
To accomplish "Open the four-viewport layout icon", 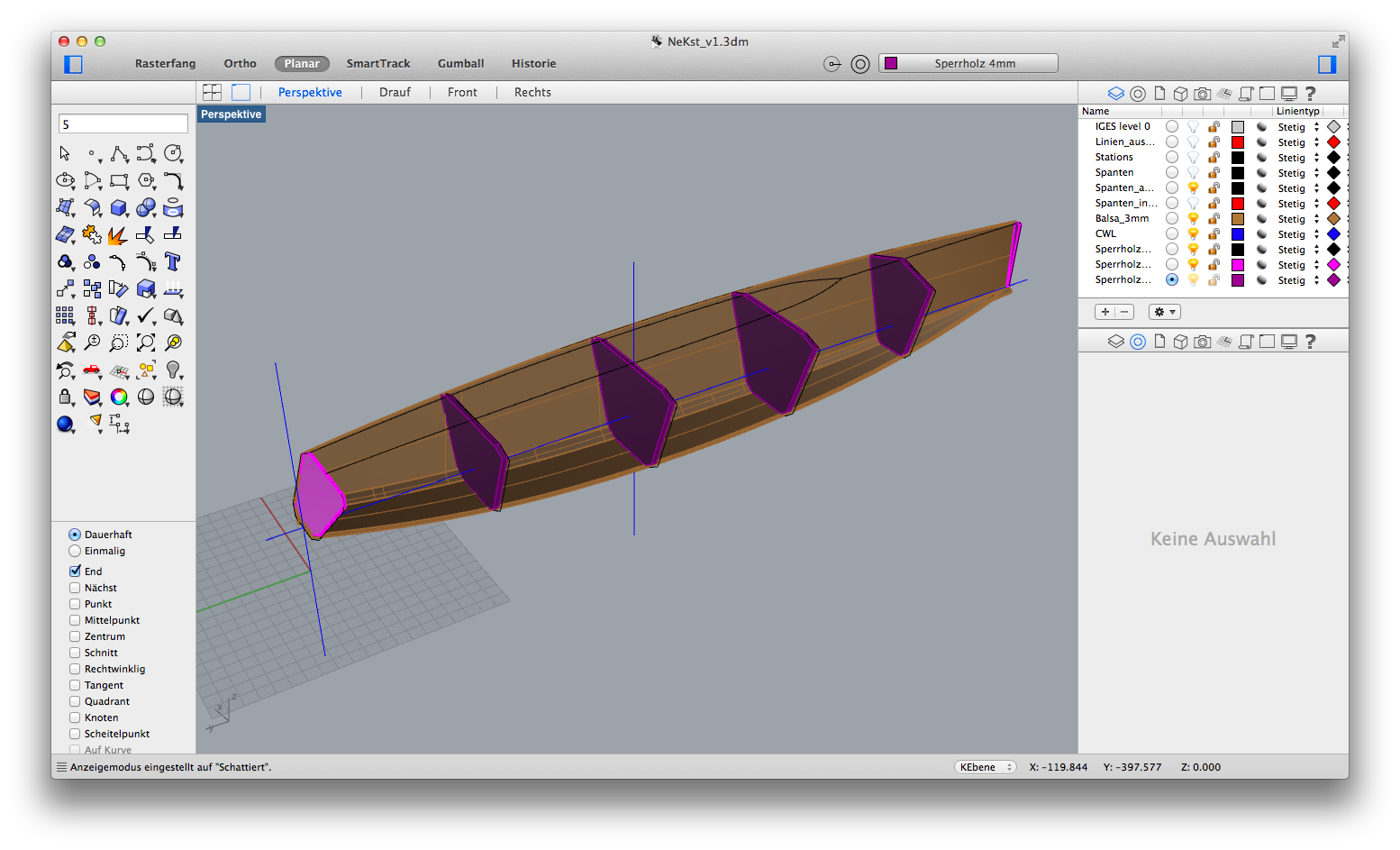I will [x=212, y=92].
